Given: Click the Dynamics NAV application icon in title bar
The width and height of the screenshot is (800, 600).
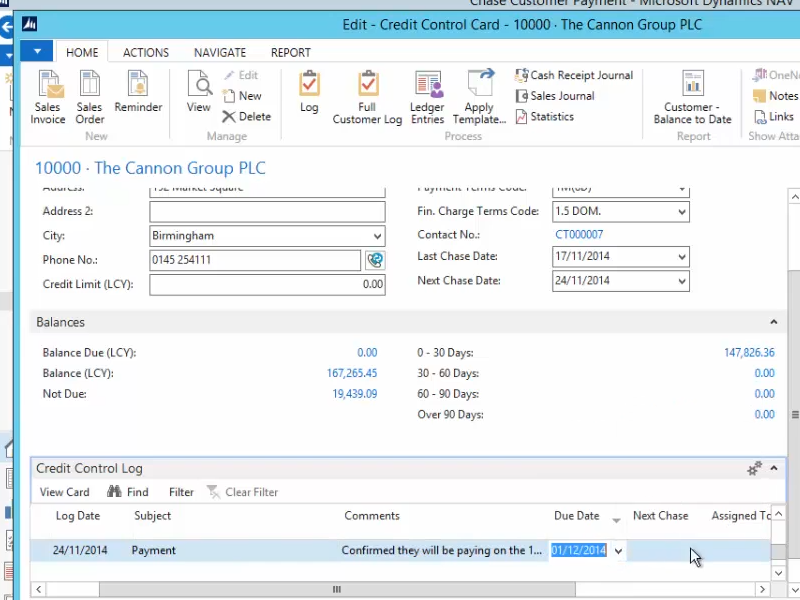Looking at the screenshot, I should [x=30, y=24].
